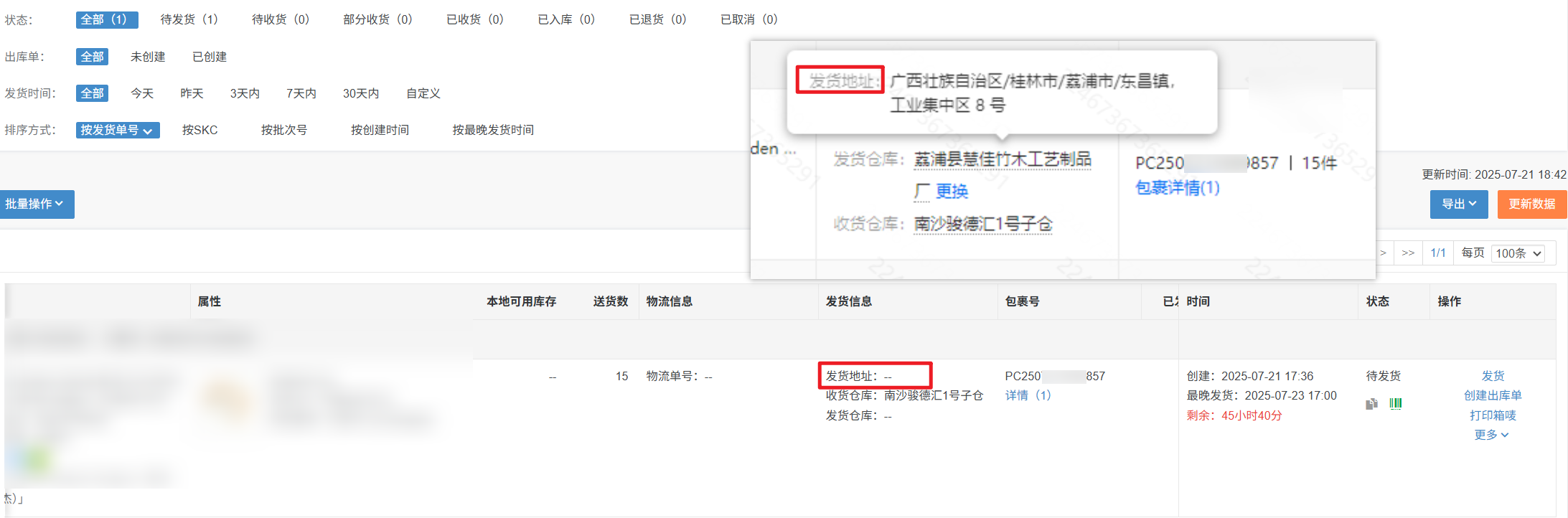Screen dimensions: 1568x518
Task: Click the green barcode icon under 待发货 status
Action: (x=1396, y=404)
